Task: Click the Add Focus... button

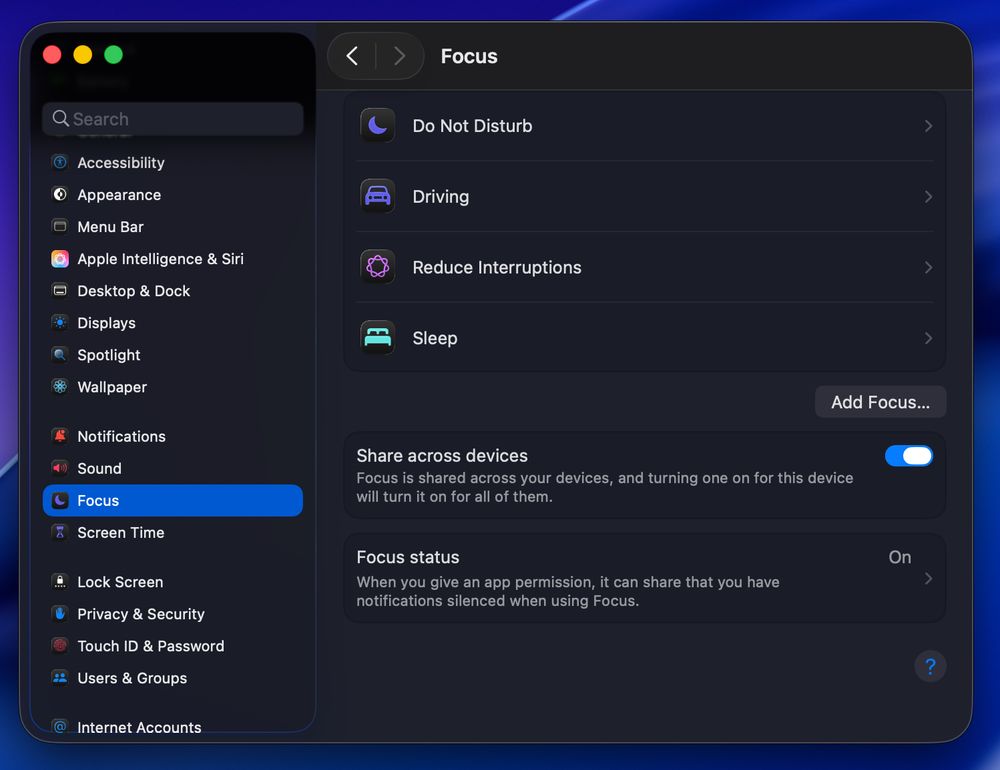Action: pos(880,402)
